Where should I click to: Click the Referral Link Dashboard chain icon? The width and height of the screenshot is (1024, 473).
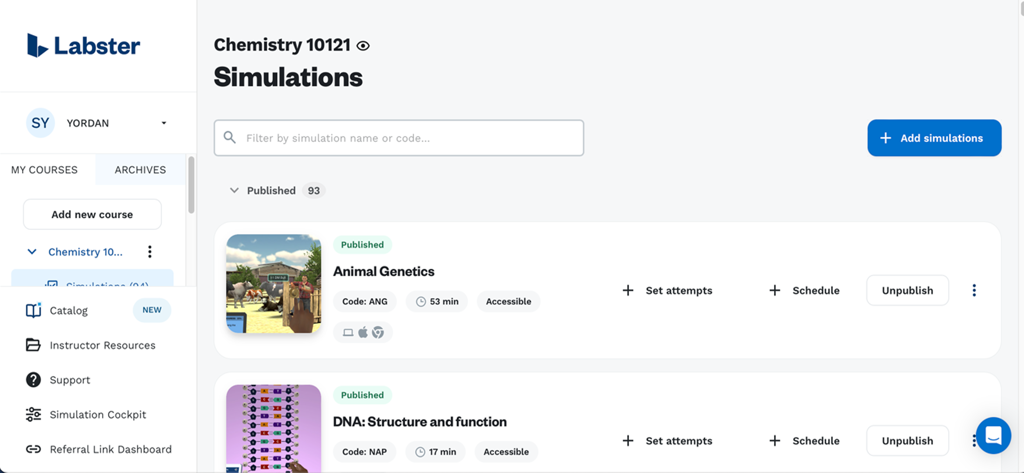coord(33,449)
